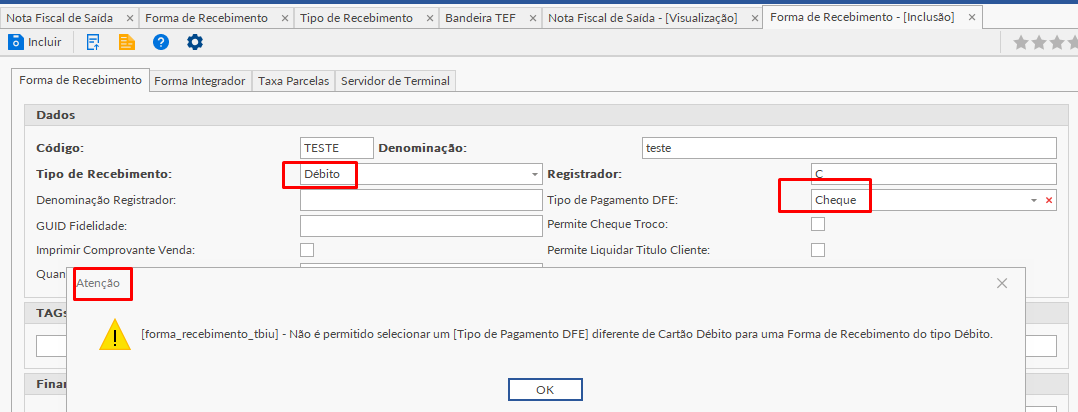The image size is (1078, 412).
Task: Click the Registrador input field
Action: click(934, 174)
